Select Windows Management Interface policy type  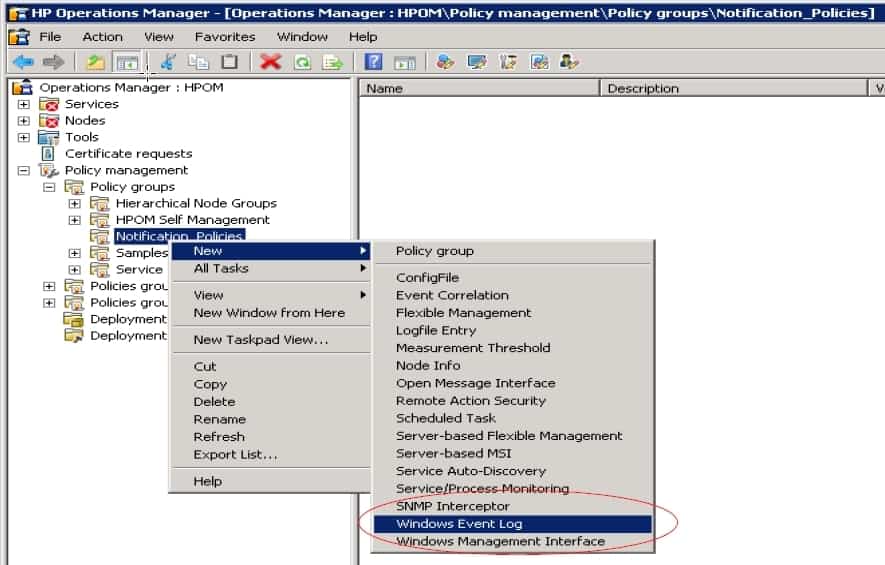pos(512,541)
